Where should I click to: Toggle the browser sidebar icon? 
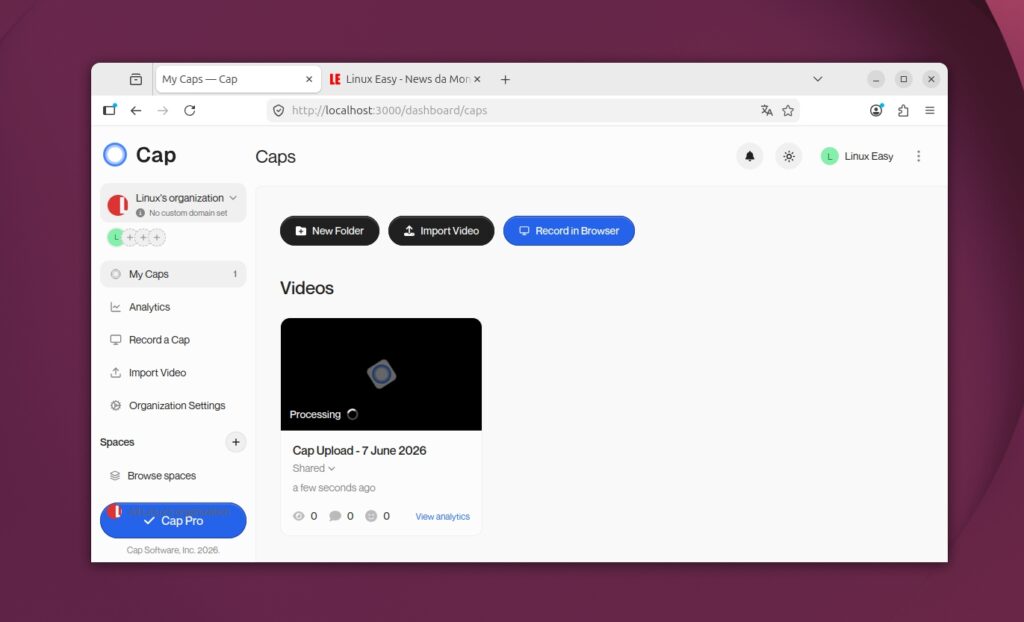click(x=110, y=110)
